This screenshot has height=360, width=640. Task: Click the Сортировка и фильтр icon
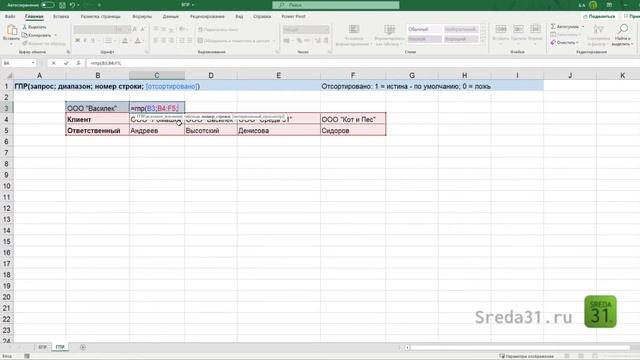(598, 30)
